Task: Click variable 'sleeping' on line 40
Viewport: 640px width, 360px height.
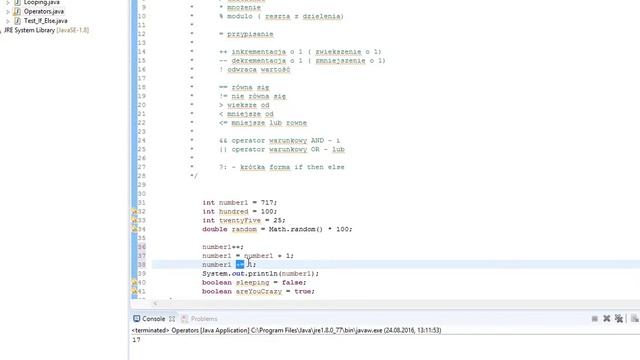Action: 252,282
